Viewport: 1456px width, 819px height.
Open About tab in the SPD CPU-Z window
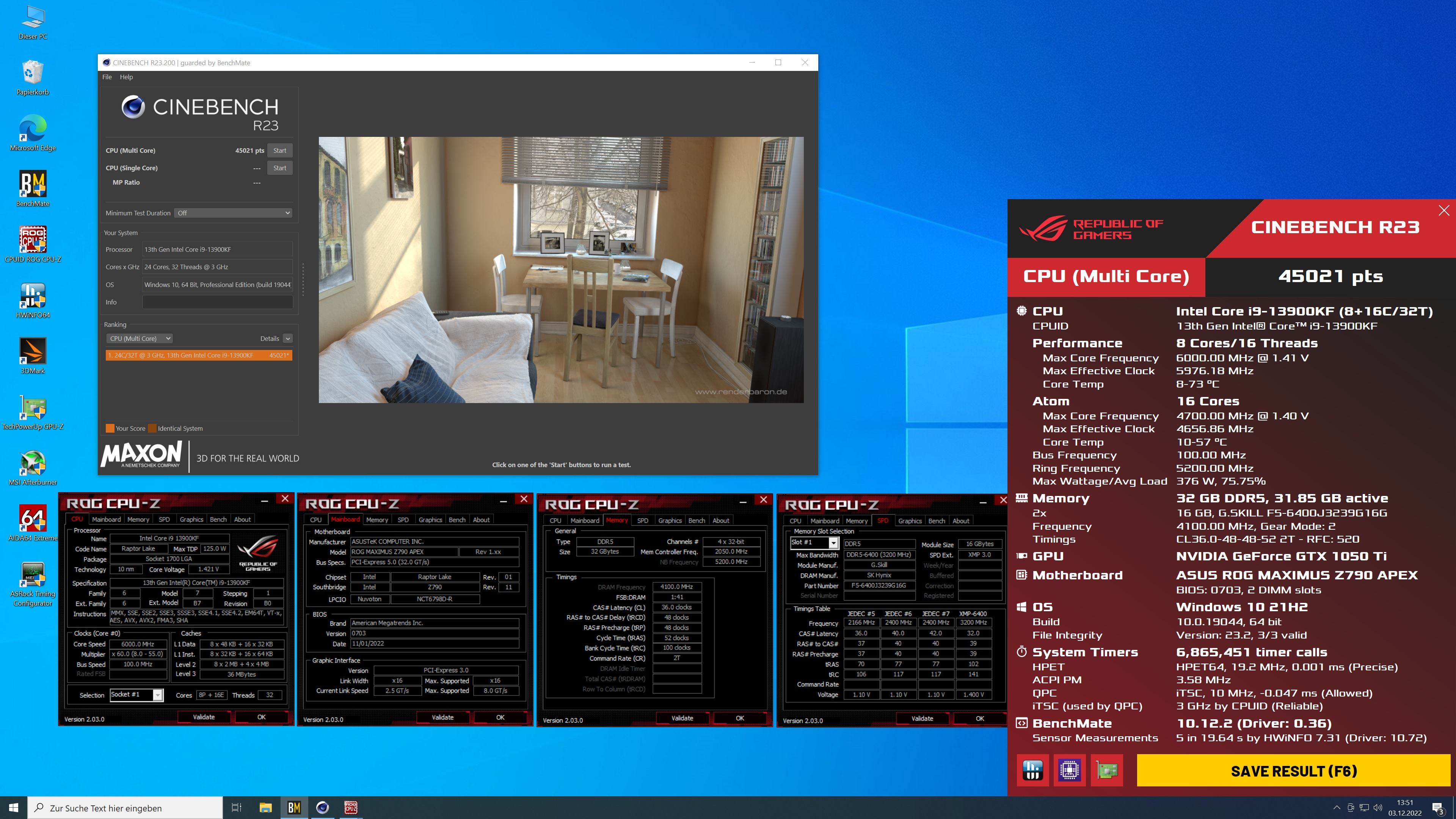click(960, 521)
